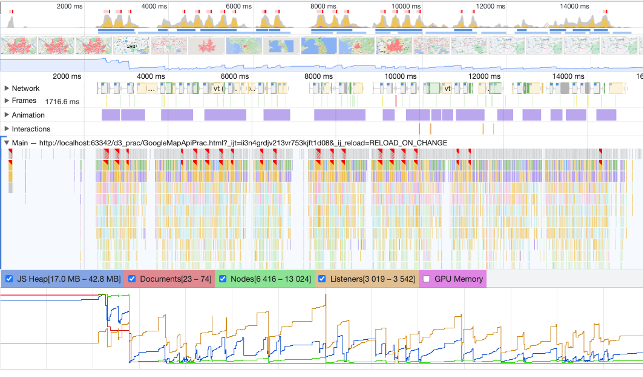
Task: Select the first filmstrip screenshot thumbnail
Action: pyautogui.click(x=19, y=46)
